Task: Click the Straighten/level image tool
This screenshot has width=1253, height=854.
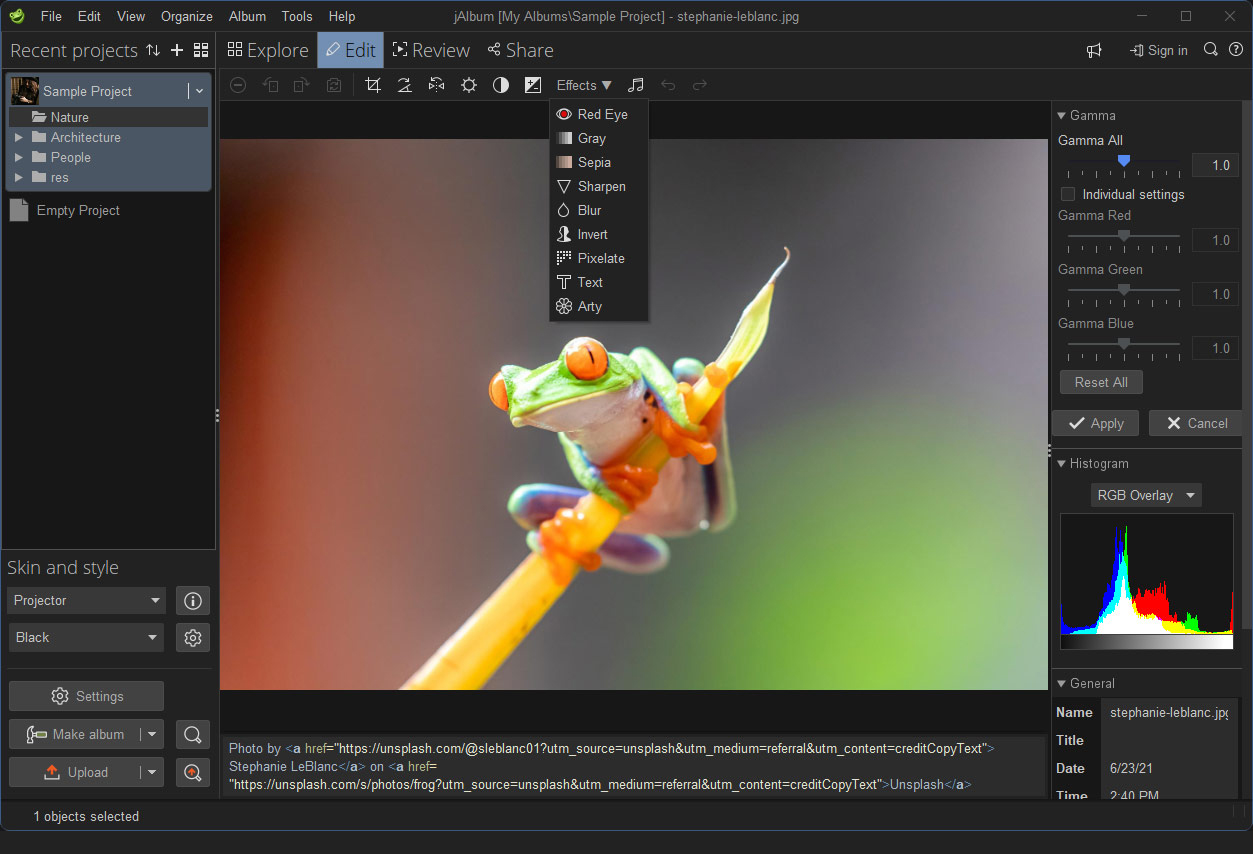Action: click(x=404, y=85)
